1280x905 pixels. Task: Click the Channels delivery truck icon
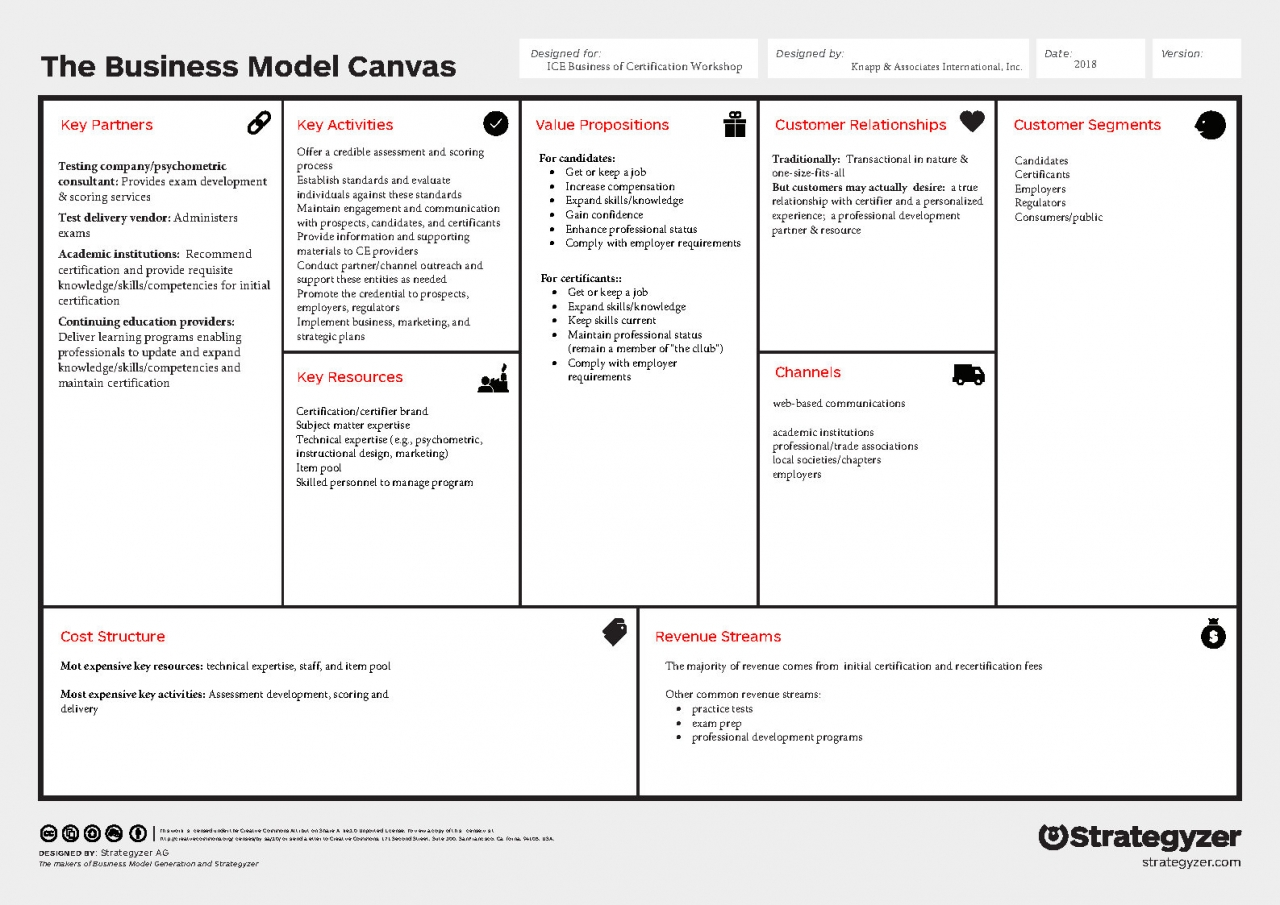[968, 374]
